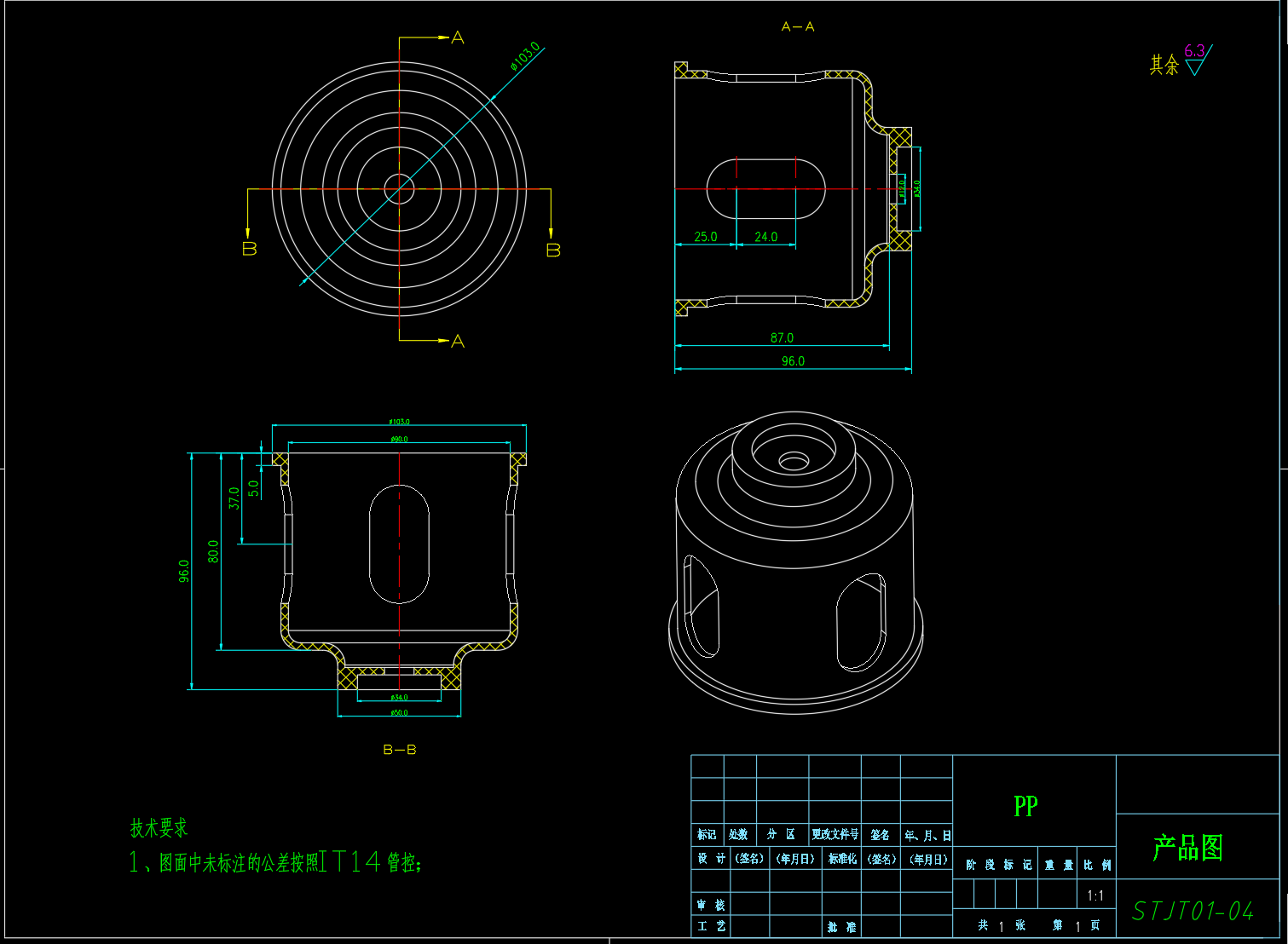Click the 'A—A' section view title

798,26
